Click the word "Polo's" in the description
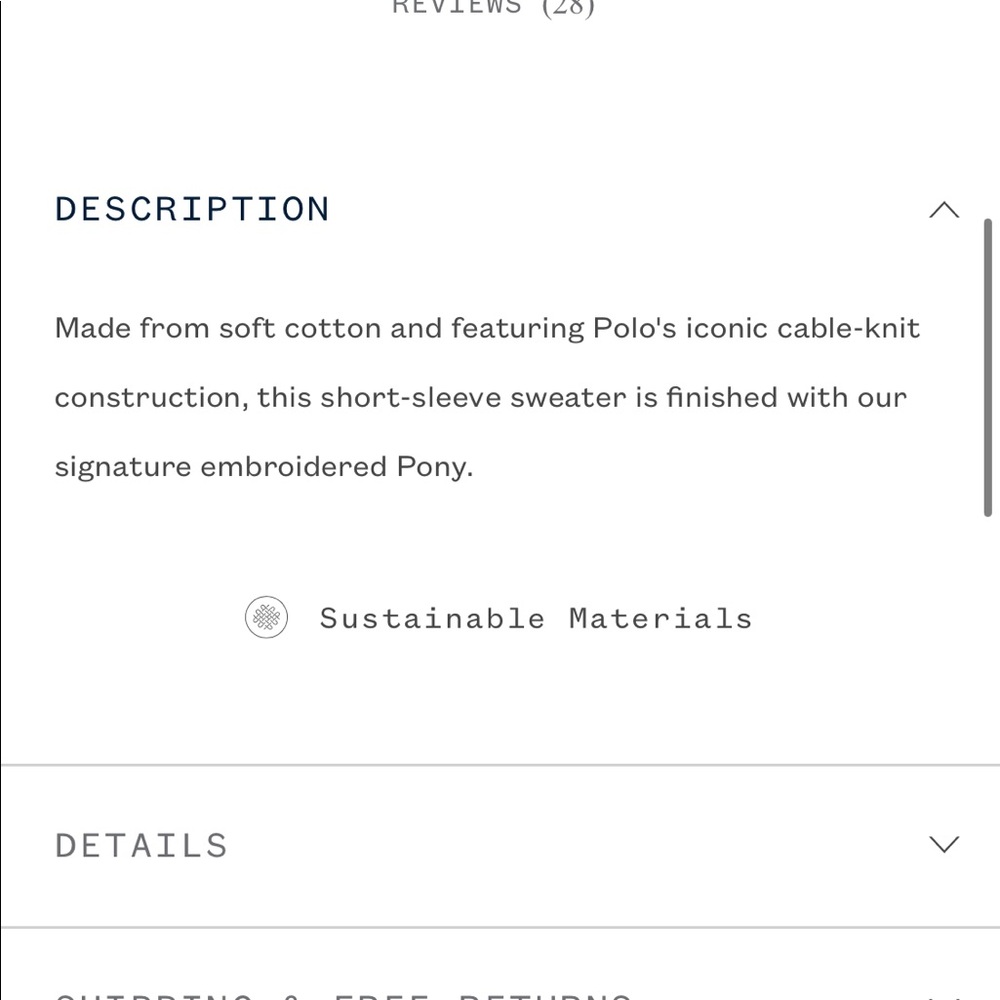 (x=635, y=328)
